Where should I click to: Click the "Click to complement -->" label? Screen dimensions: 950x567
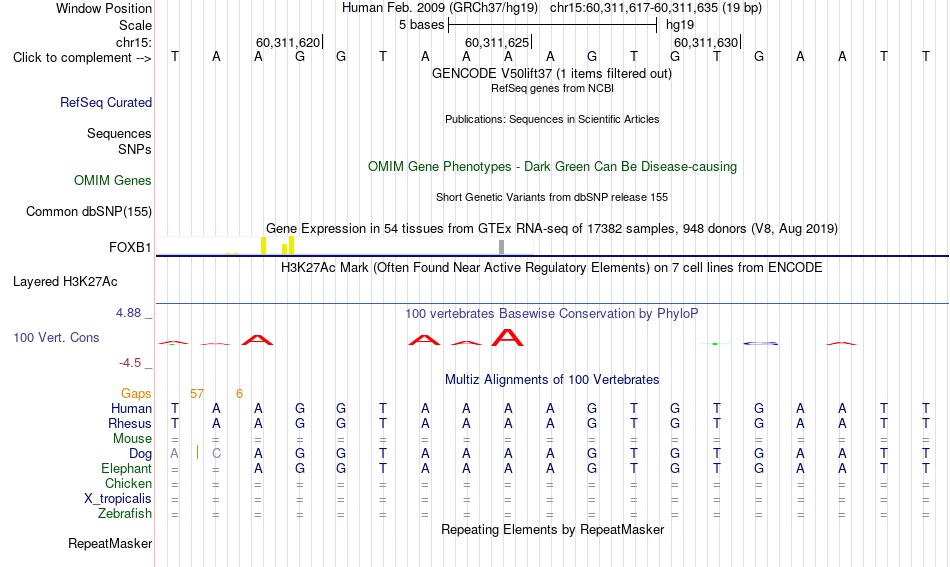82,58
